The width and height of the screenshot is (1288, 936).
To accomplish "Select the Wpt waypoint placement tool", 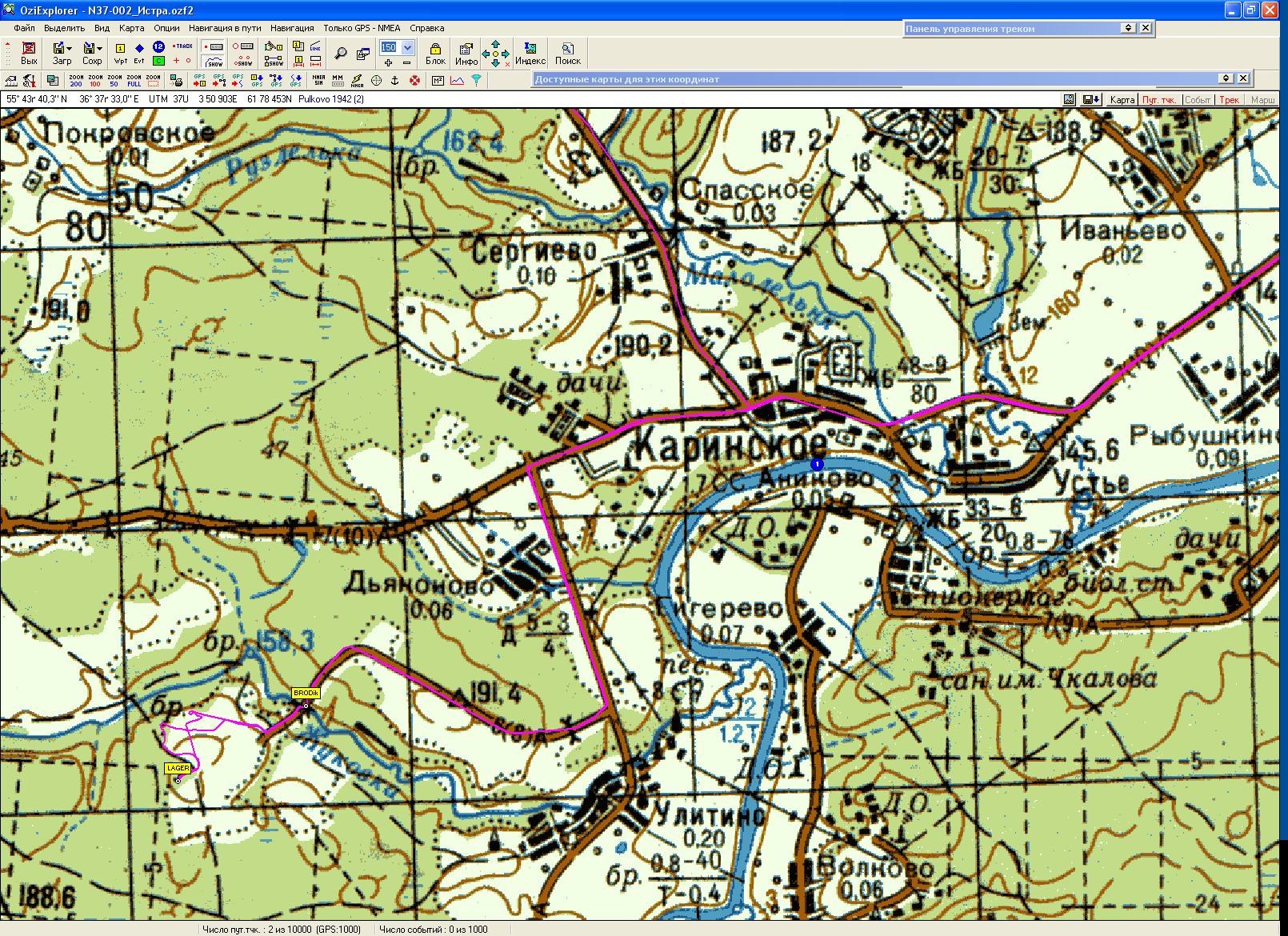I will (121, 54).
